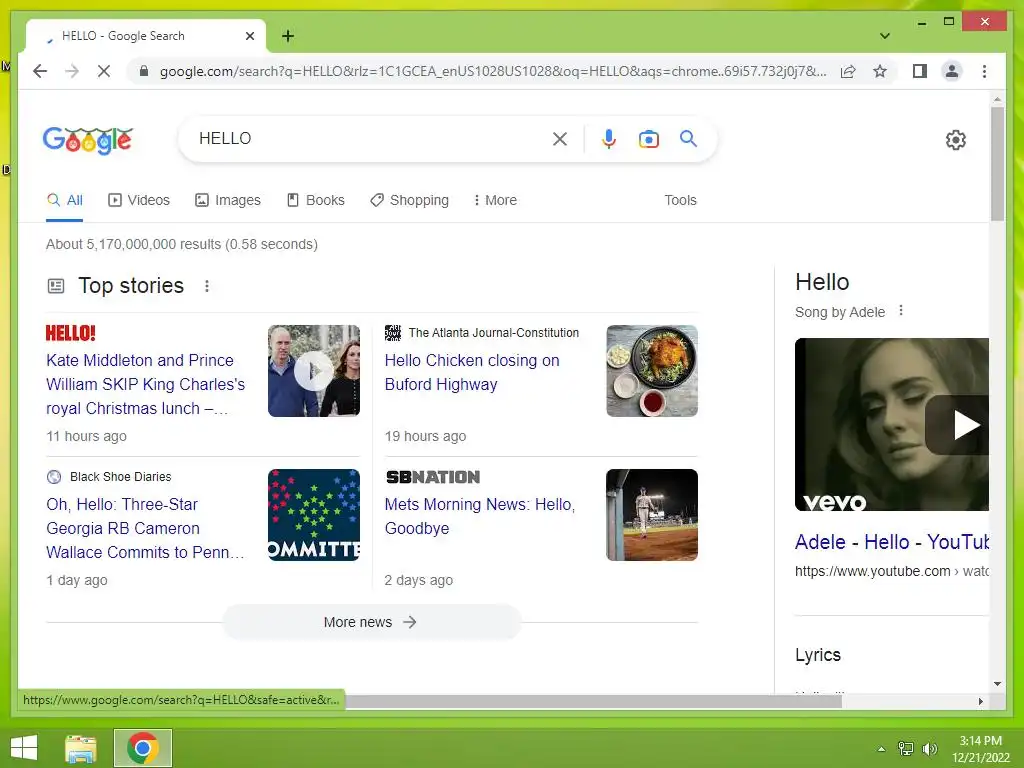Search by voice microphone

tap(609, 138)
